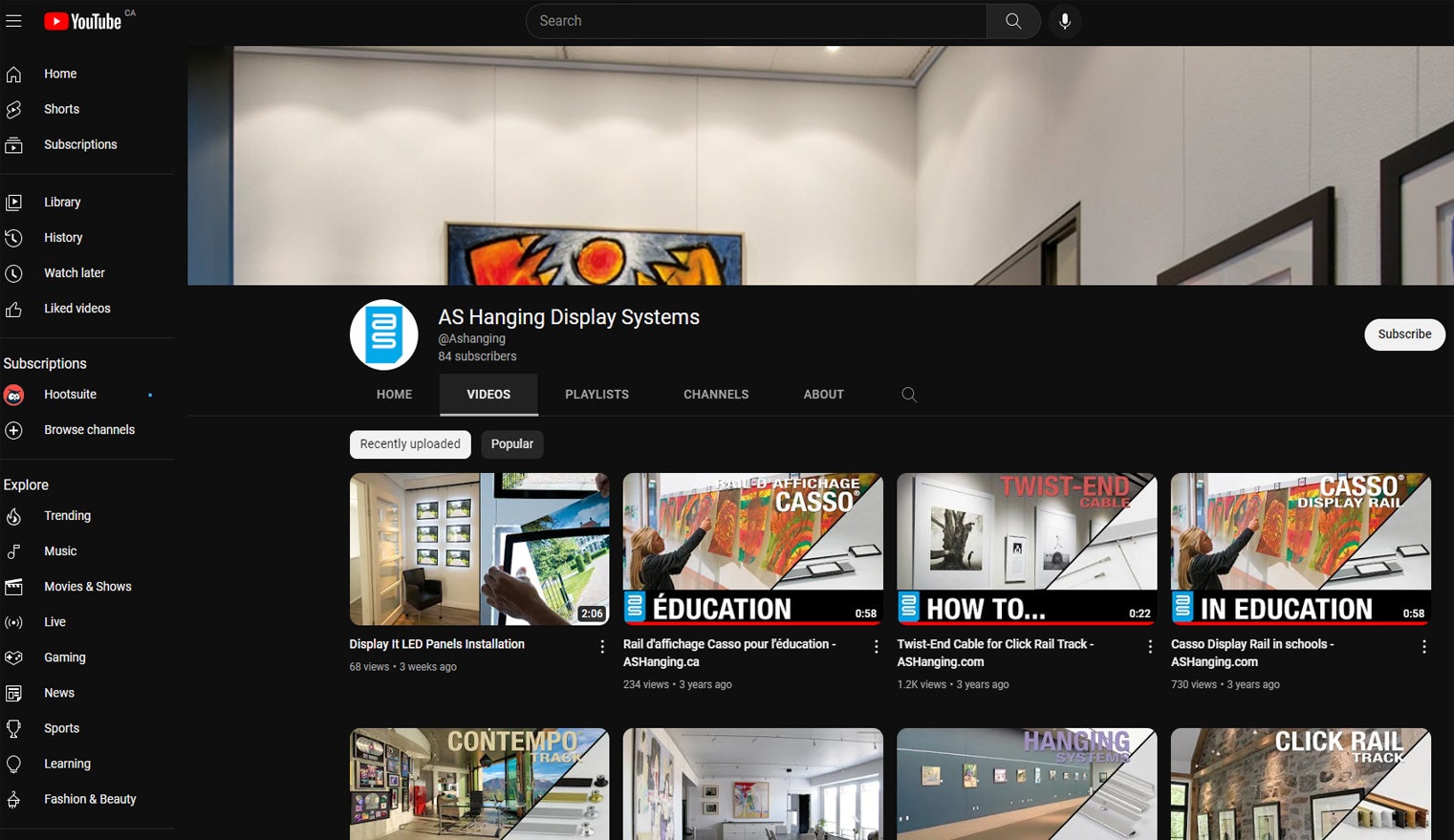Click the AS Hanging Display Systems name
1454x840 pixels.
pos(569,317)
